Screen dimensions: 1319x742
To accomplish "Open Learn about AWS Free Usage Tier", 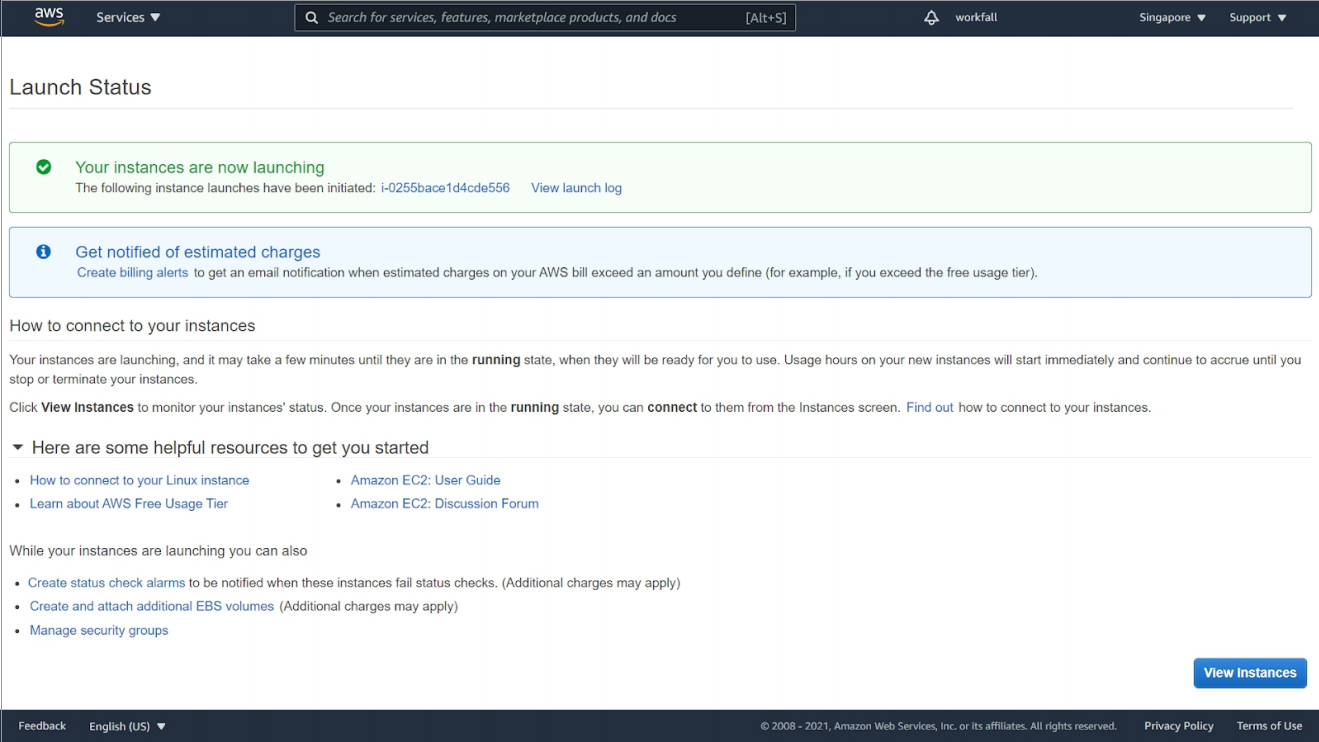I will [129, 504].
